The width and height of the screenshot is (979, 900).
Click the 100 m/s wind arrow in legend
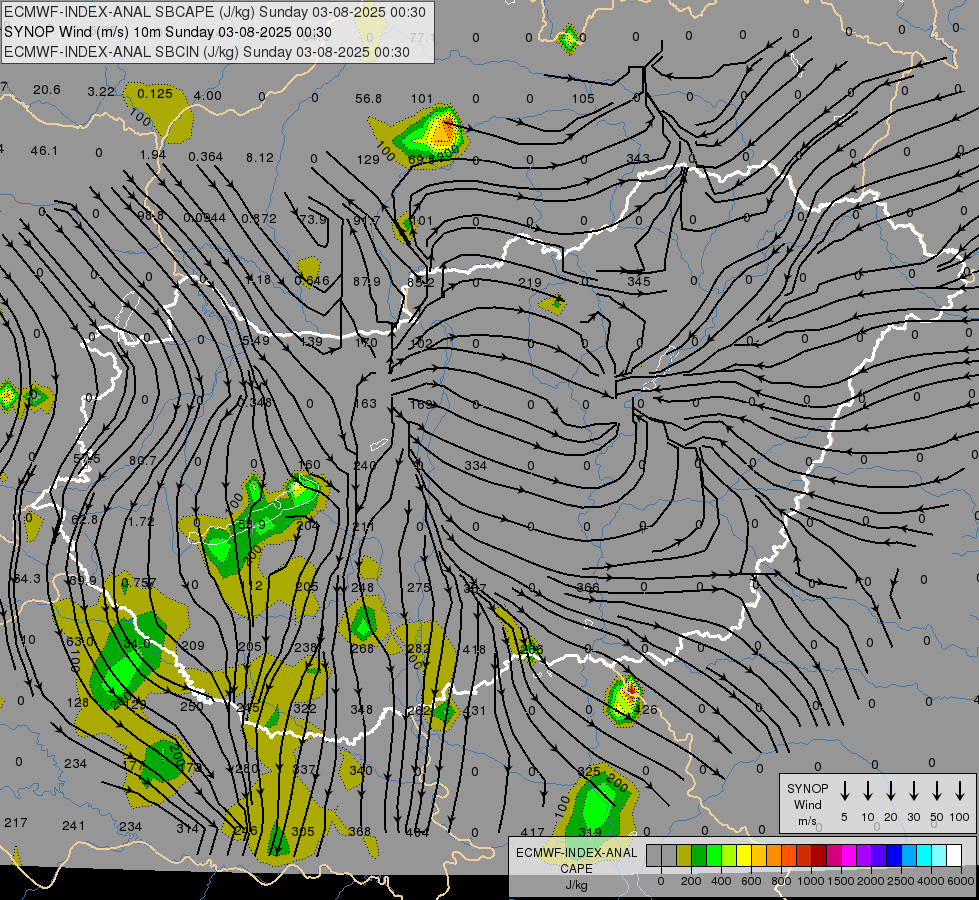960,791
